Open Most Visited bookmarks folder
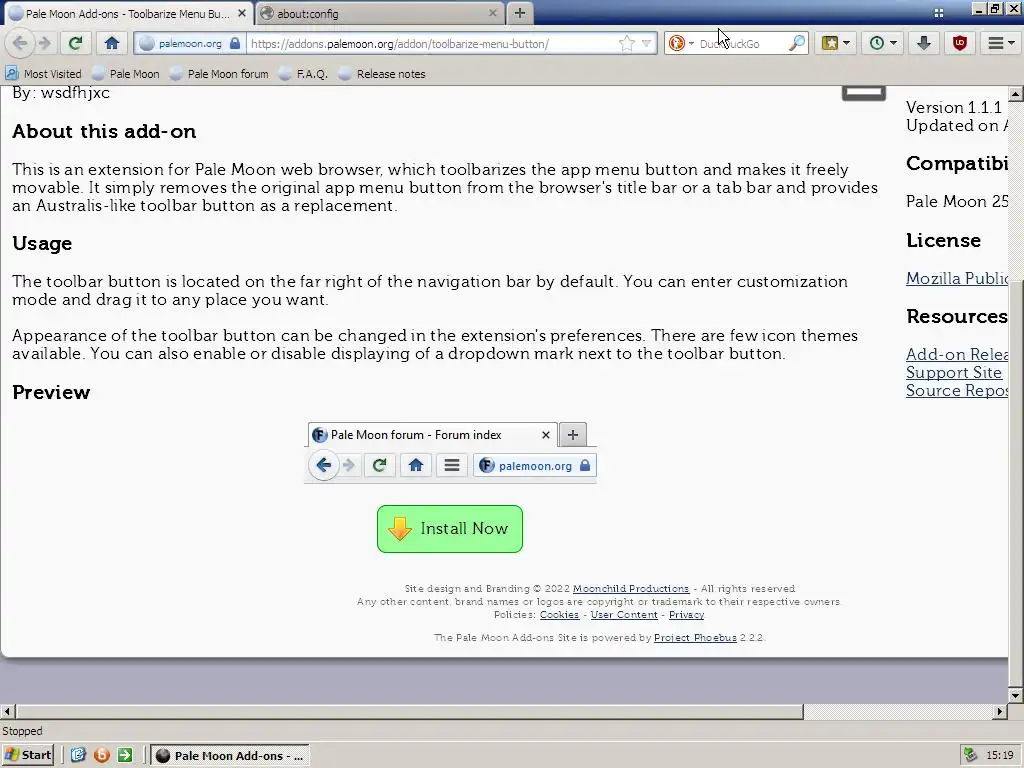The width and height of the screenshot is (1024, 768). point(43,74)
